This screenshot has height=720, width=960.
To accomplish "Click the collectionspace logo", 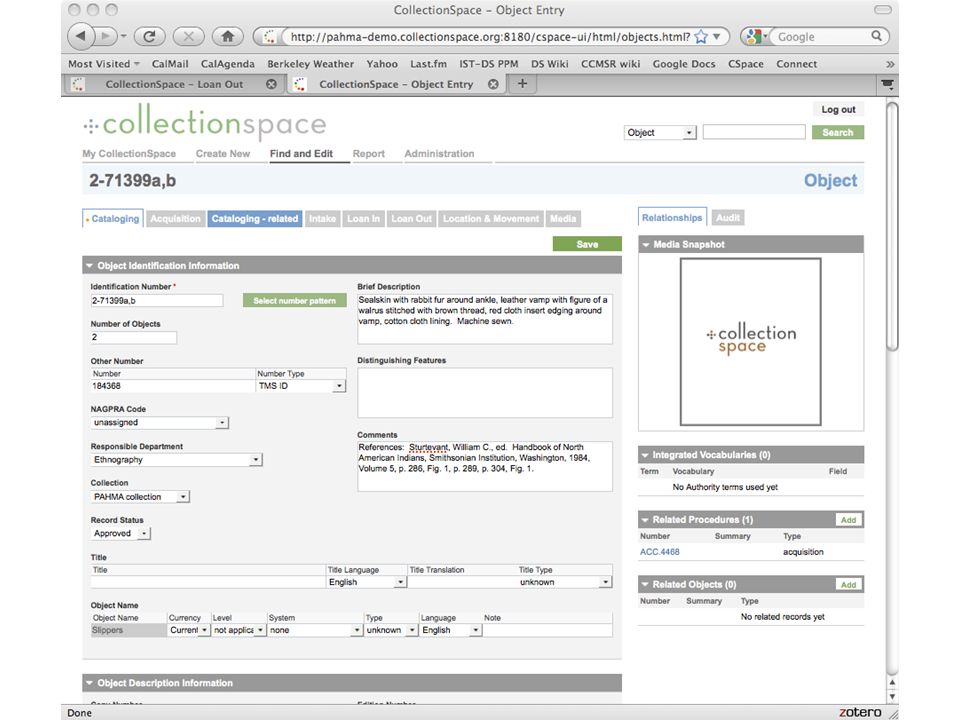I will pyautogui.click(x=205, y=122).
